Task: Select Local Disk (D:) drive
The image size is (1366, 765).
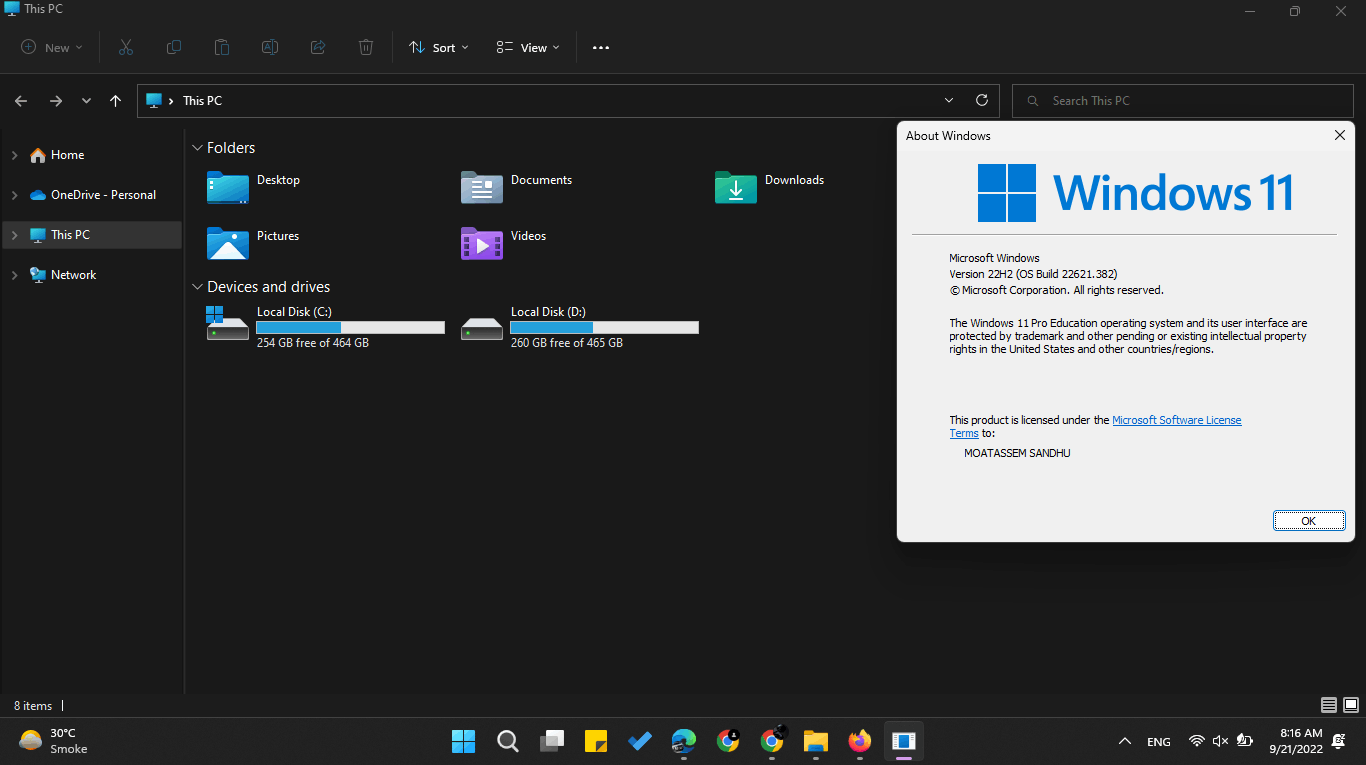Action: 579,327
